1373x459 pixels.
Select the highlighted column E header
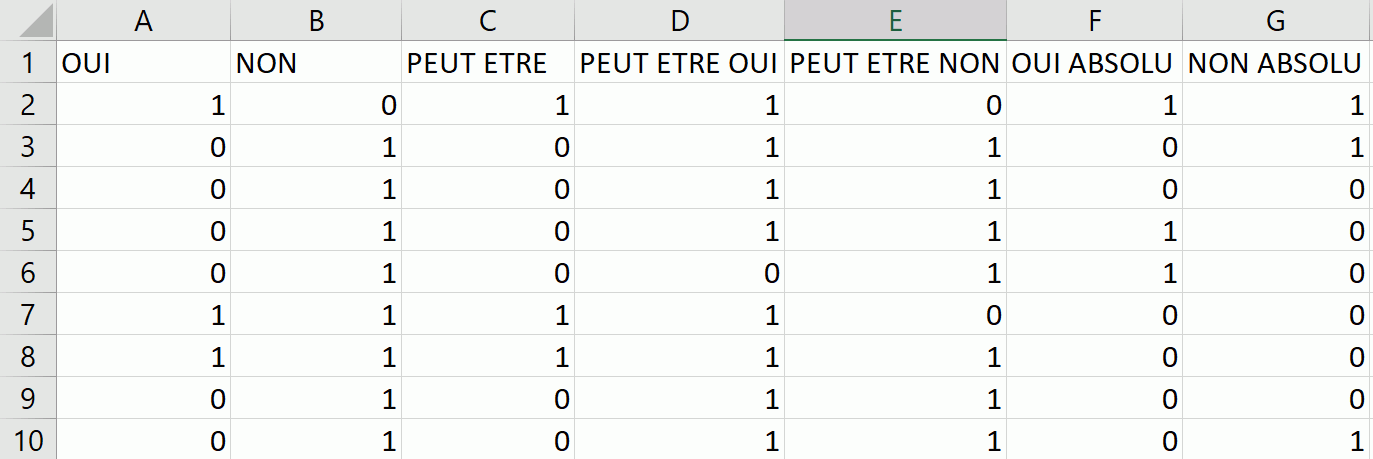(x=895, y=20)
